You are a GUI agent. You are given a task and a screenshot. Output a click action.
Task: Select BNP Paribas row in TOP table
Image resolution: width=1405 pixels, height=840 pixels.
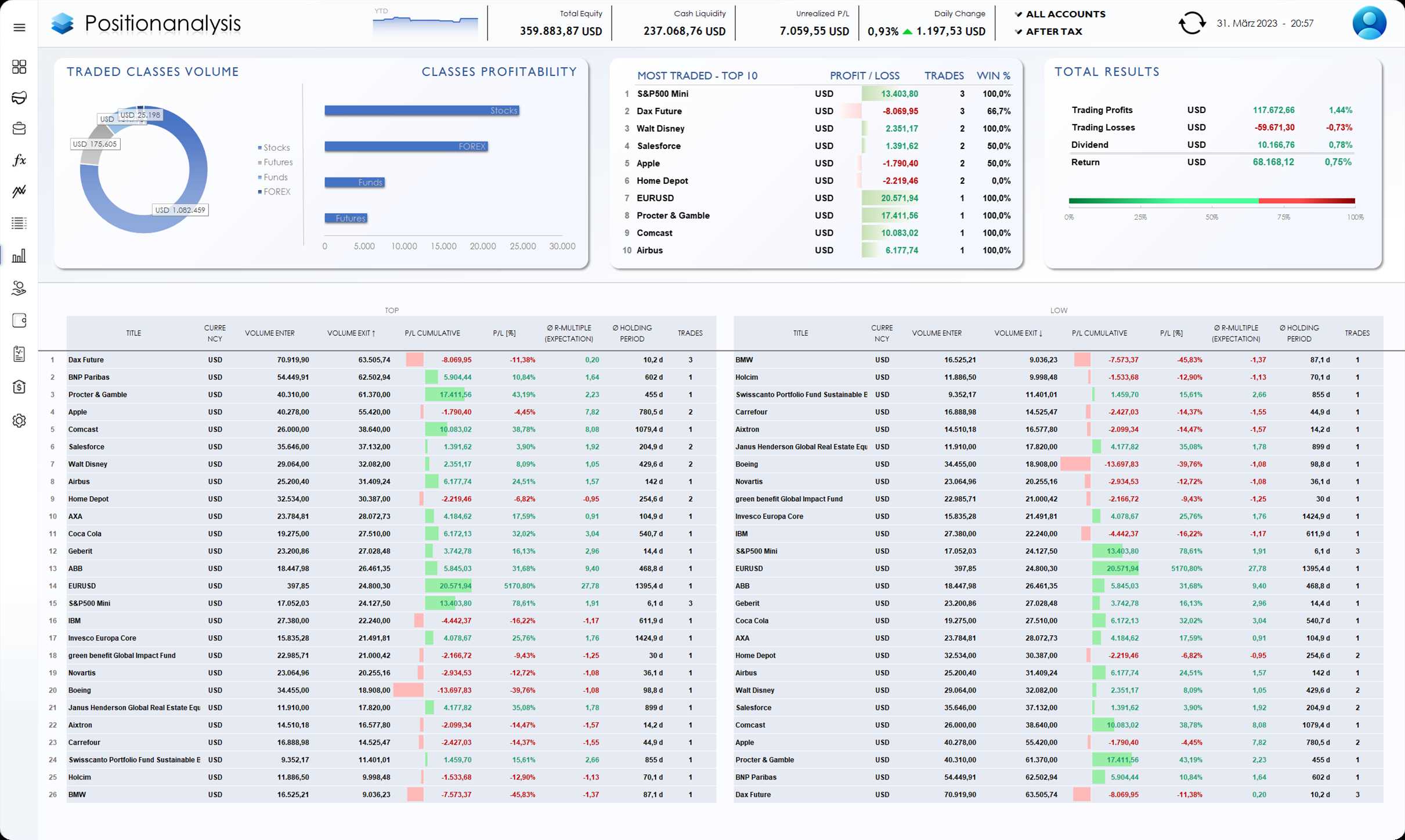[392, 377]
